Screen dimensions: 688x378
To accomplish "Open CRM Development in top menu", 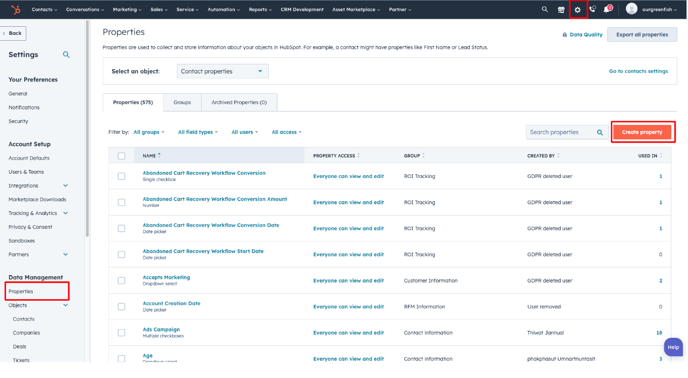I will [302, 9].
